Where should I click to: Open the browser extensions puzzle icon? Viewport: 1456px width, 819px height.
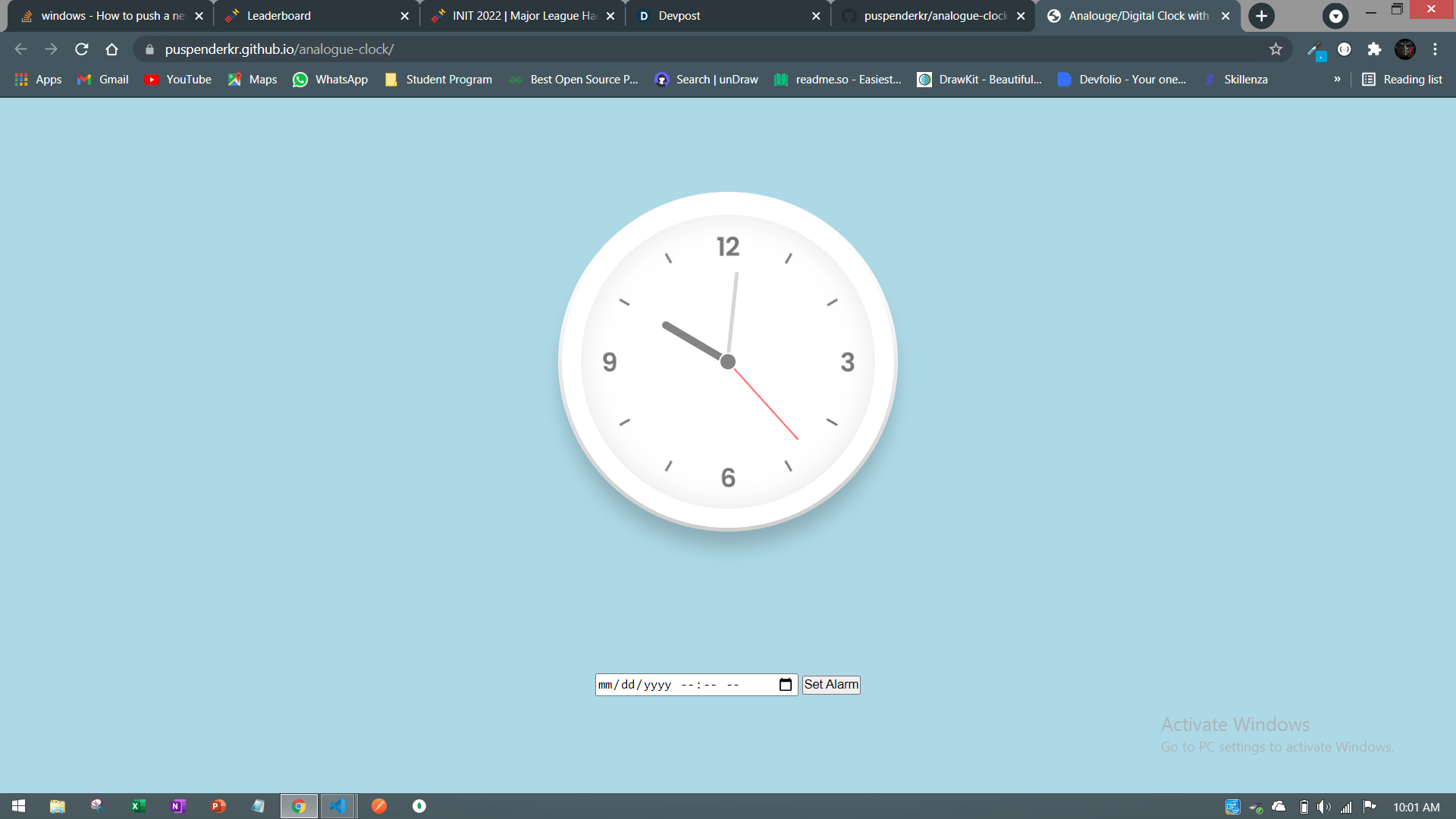pyautogui.click(x=1374, y=49)
